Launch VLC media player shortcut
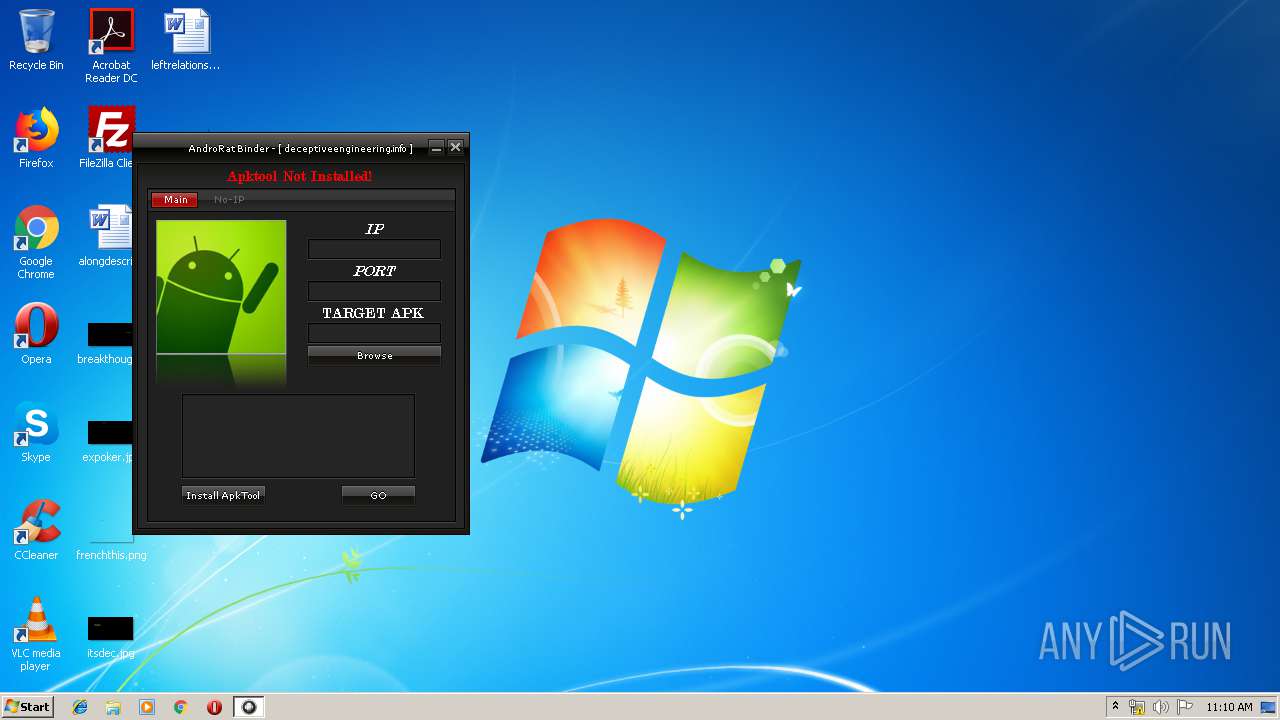The height and width of the screenshot is (720, 1280). click(36, 634)
